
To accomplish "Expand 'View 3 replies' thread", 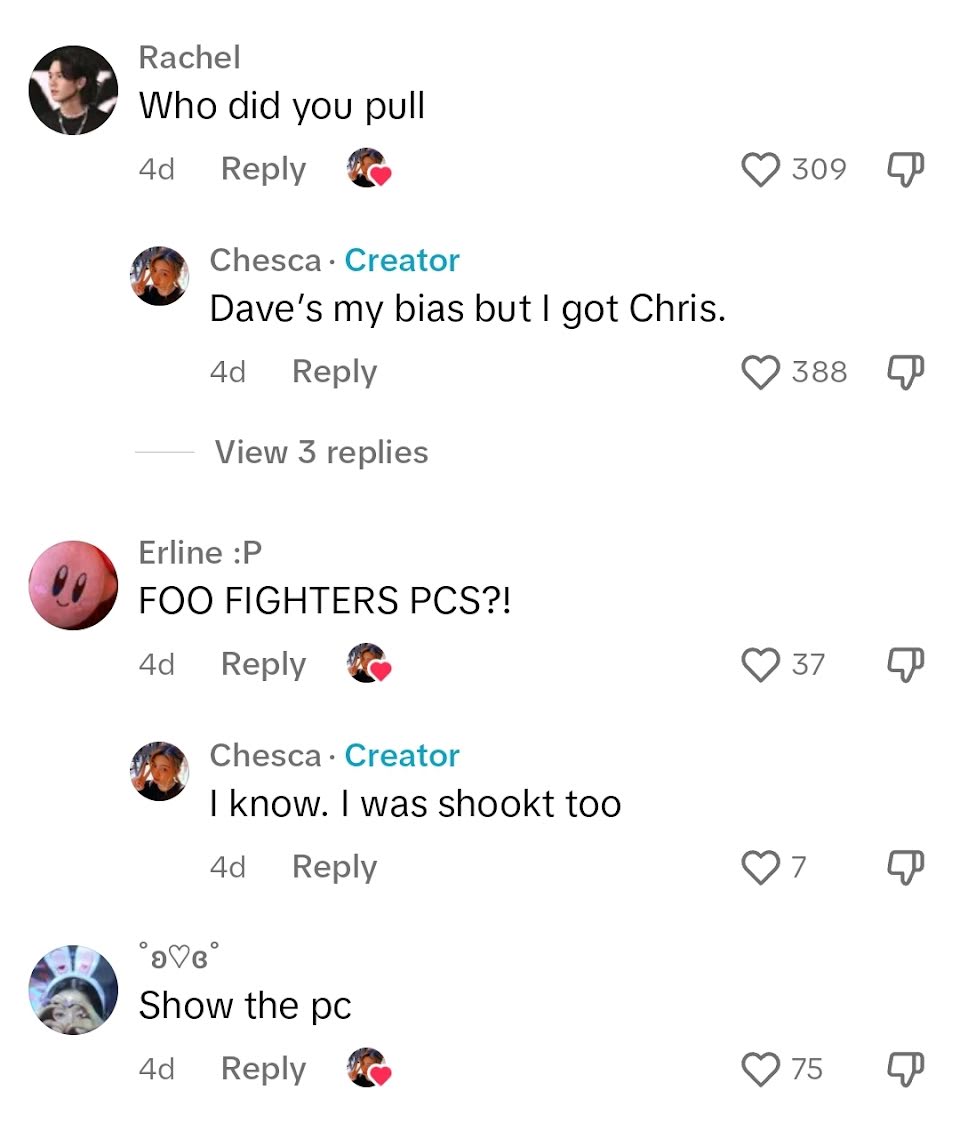I will pos(321,452).
